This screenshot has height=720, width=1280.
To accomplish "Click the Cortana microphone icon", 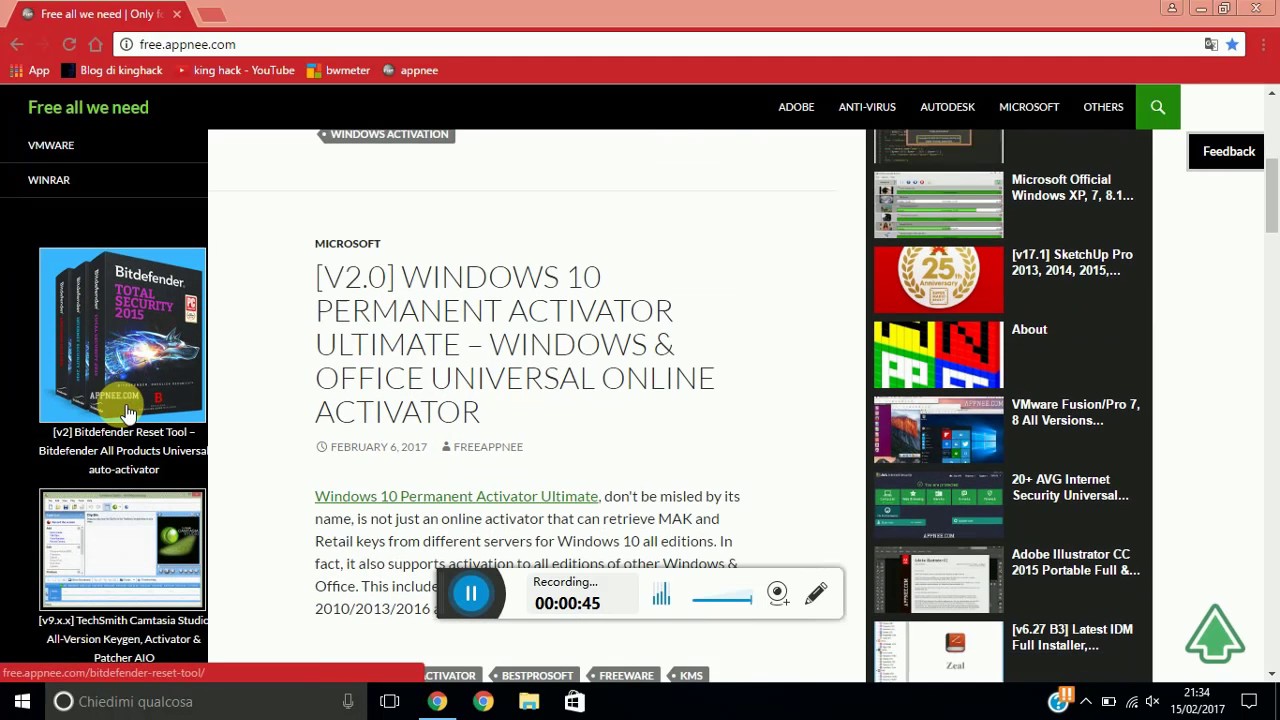I will point(348,701).
